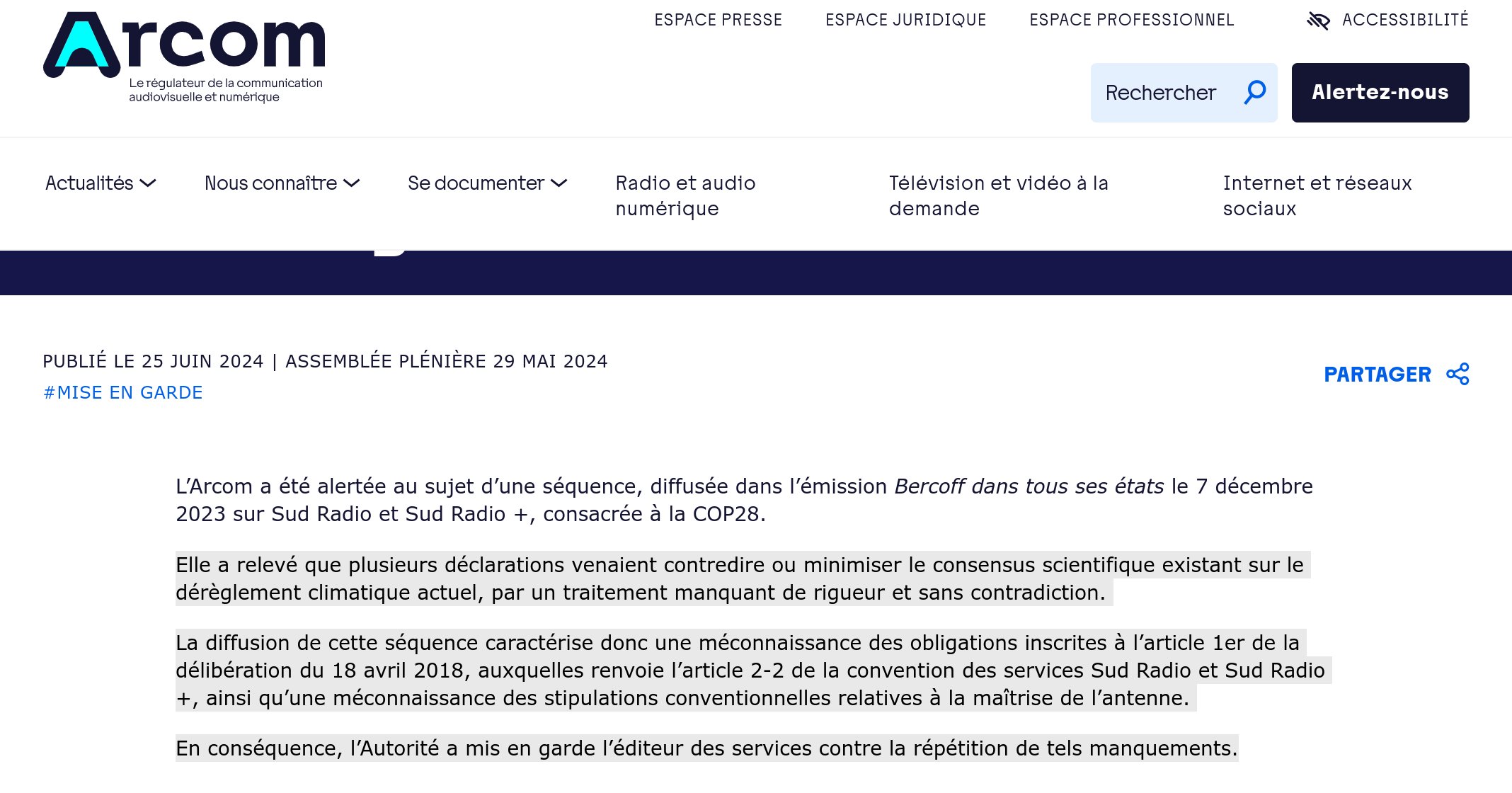The width and height of the screenshot is (1512, 793).
Task: Open the Espace Professionnel link
Action: [1131, 20]
